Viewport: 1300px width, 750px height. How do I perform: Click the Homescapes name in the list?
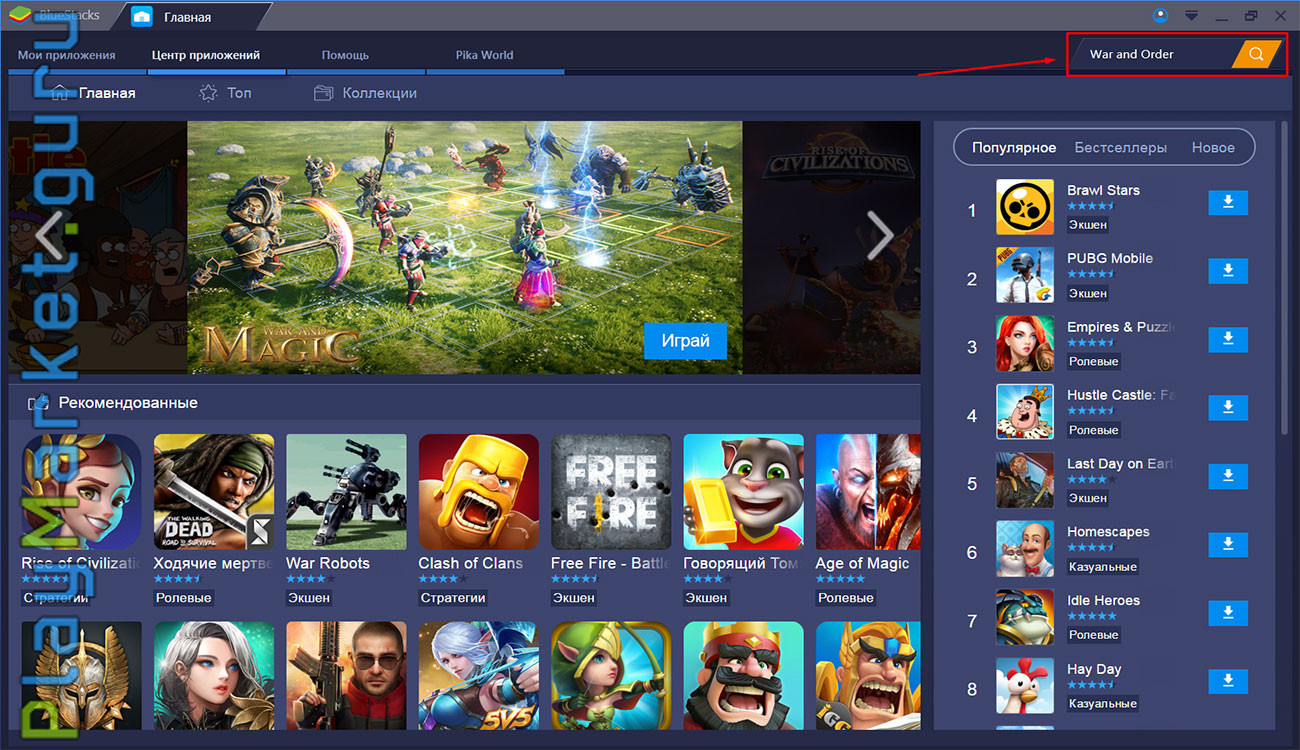pyautogui.click(x=1108, y=532)
